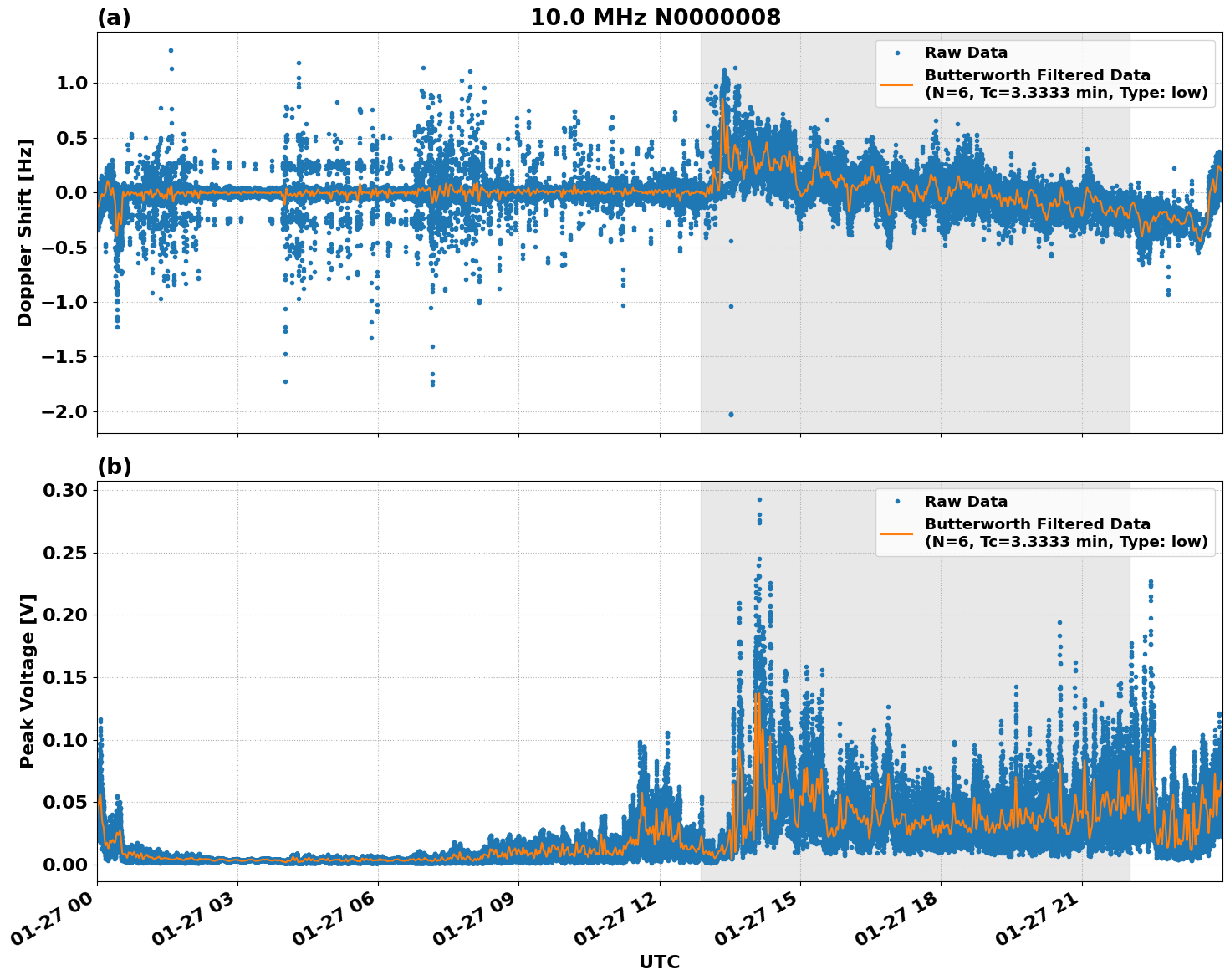This screenshot has height=980, width=1230.
Task: Click "Raw Data" legend entry in panel (a)
Action: coord(966,54)
